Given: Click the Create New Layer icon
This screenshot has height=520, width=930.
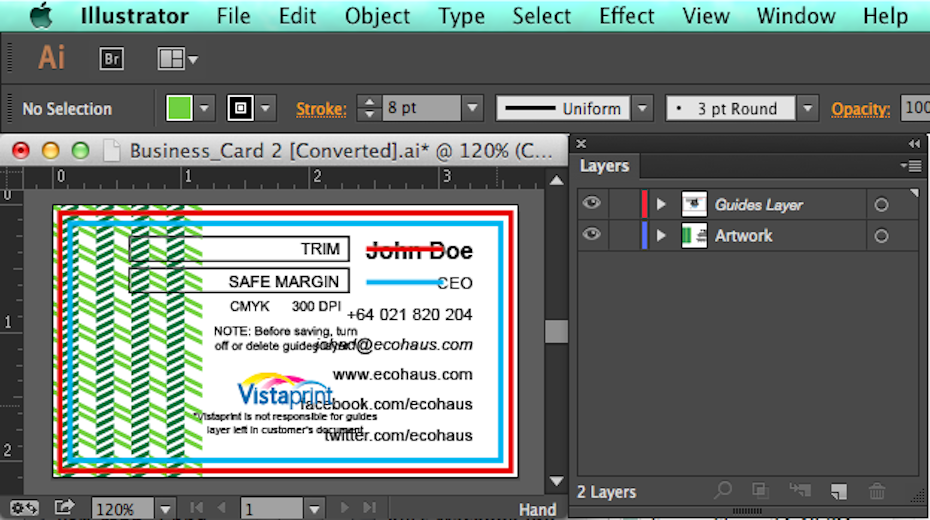Looking at the screenshot, I should pos(839,490).
